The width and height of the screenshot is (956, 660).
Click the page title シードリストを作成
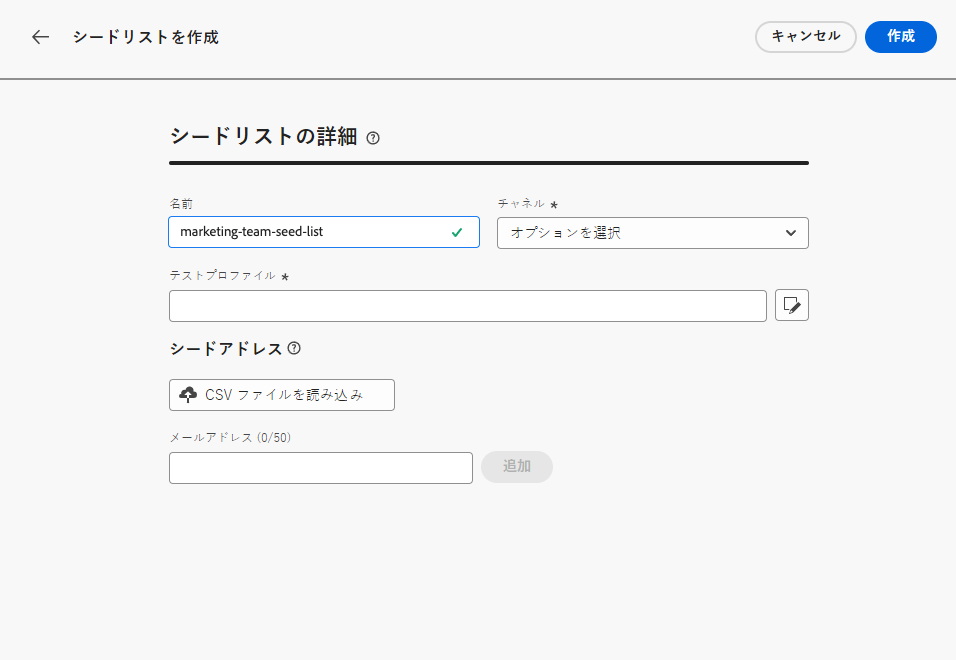(145, 37)
